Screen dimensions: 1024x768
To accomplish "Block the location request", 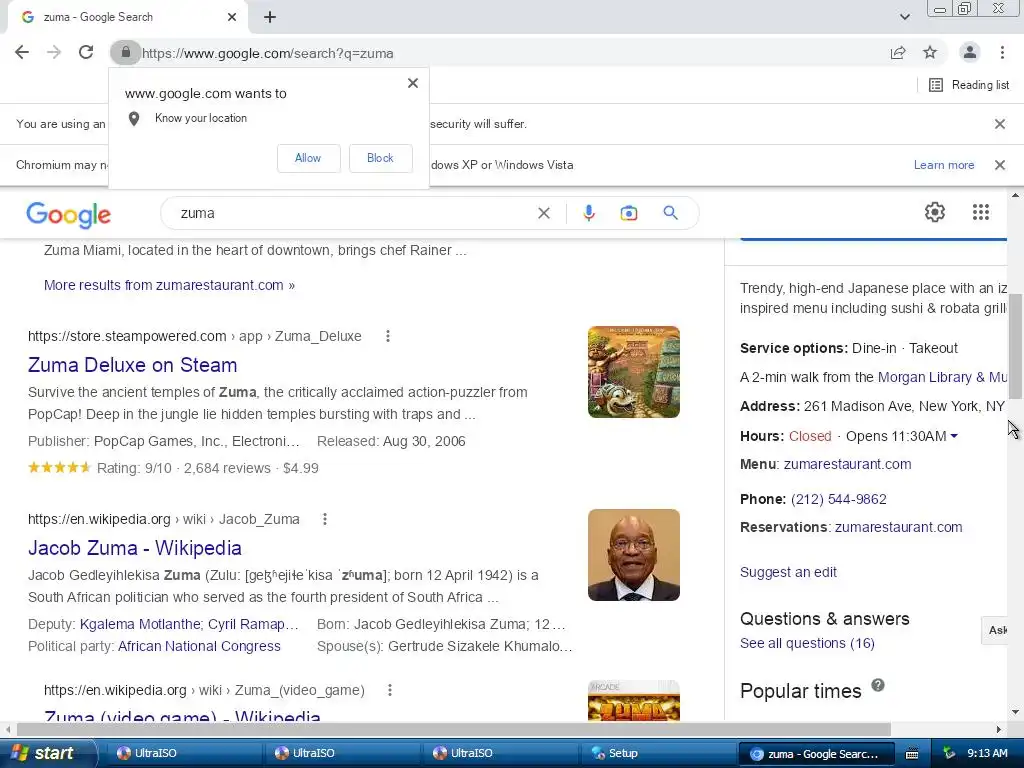I will pos(380,158).
